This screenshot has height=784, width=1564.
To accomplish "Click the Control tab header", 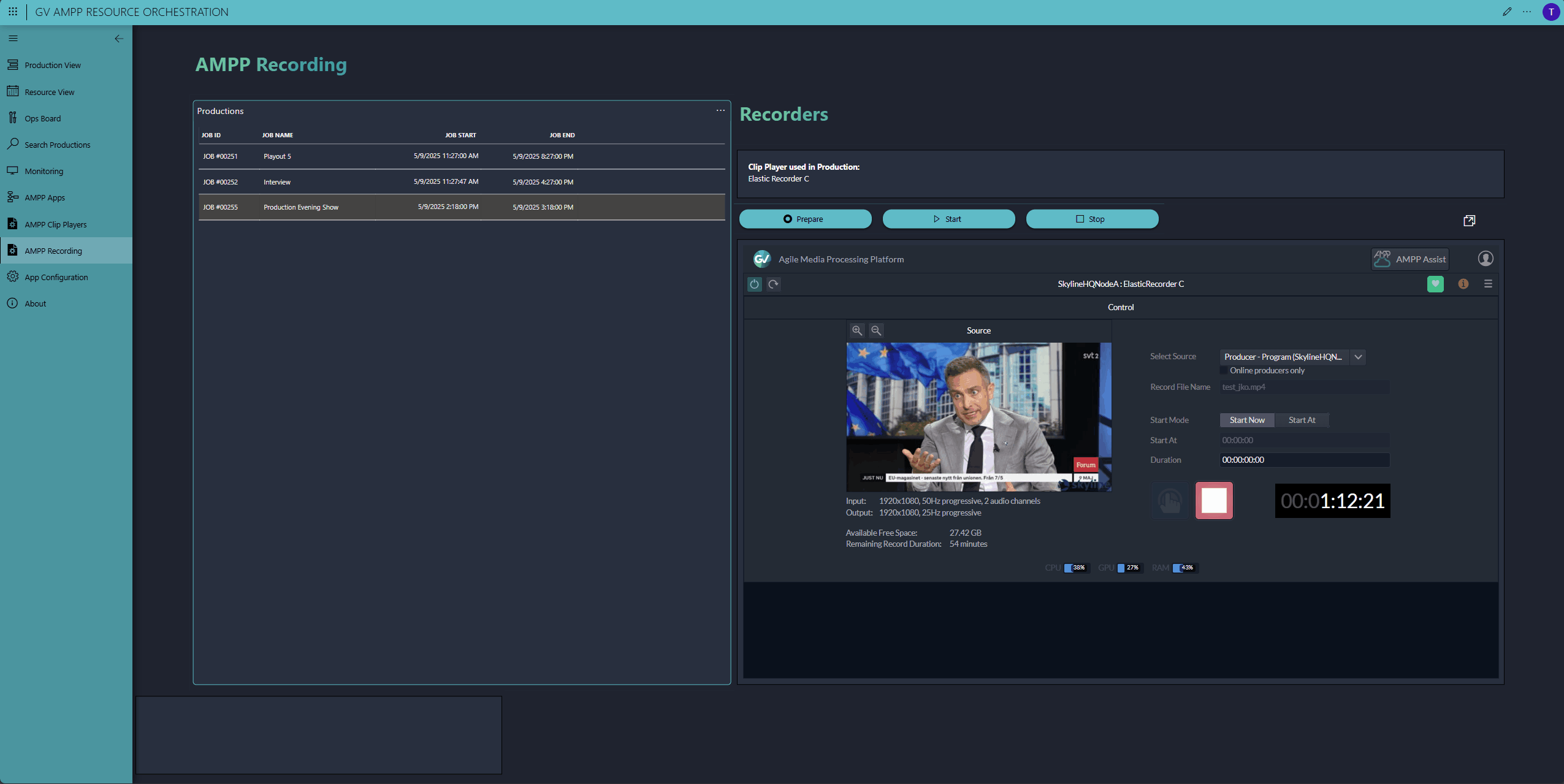I will (1121, 307).
